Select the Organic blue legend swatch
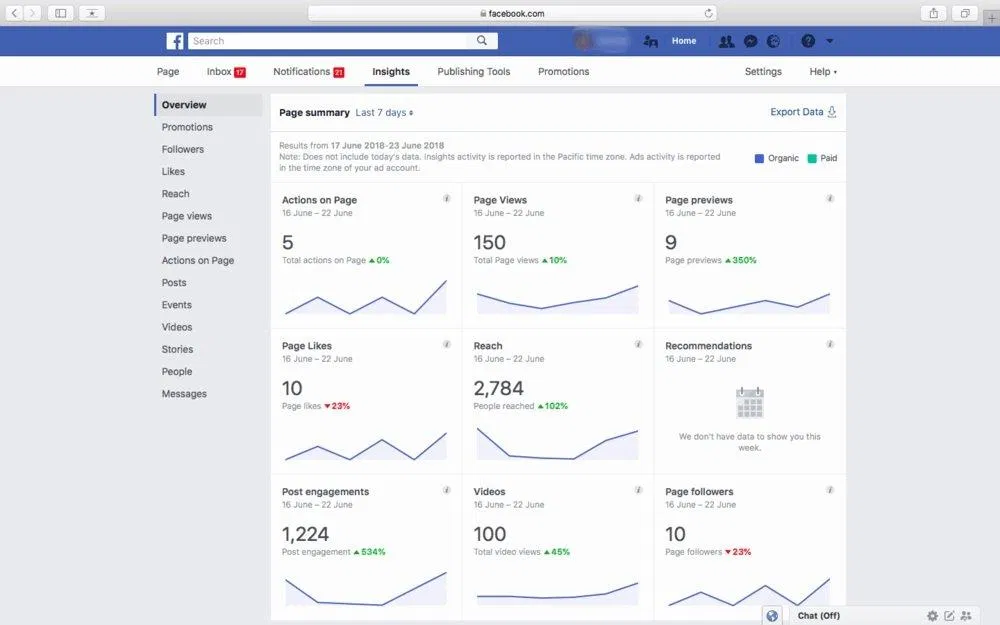 tap(761, 157)
